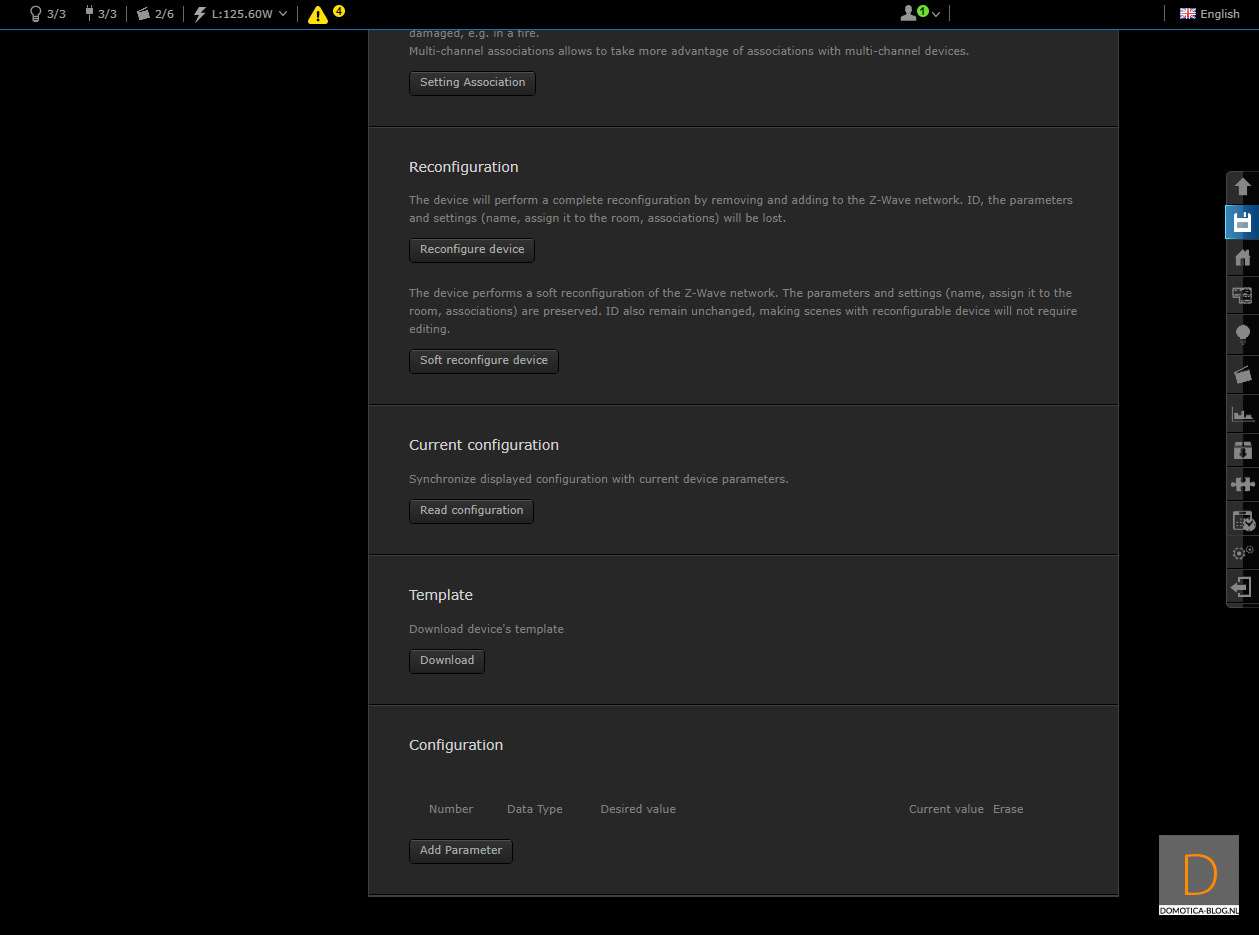Open the gear configuration icon in sidebar
Image resolution: width=1259 pixels, height=935 pixels.
point(1242,552)
